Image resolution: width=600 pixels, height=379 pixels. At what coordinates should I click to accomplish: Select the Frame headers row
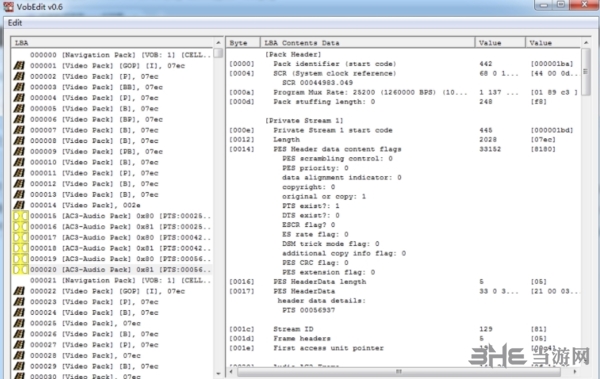pos(404,338)
